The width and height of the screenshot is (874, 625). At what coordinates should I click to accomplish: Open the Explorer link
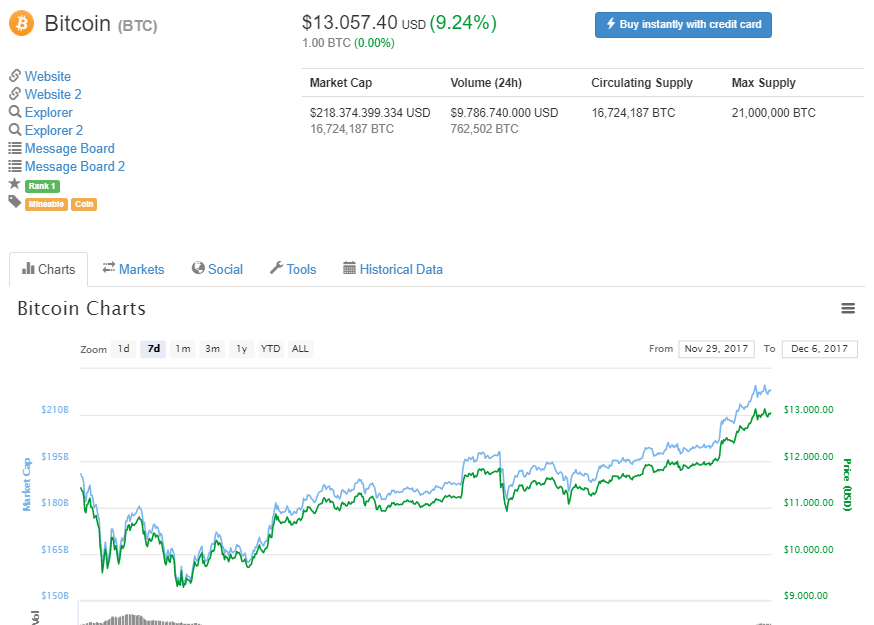point(49,113)
